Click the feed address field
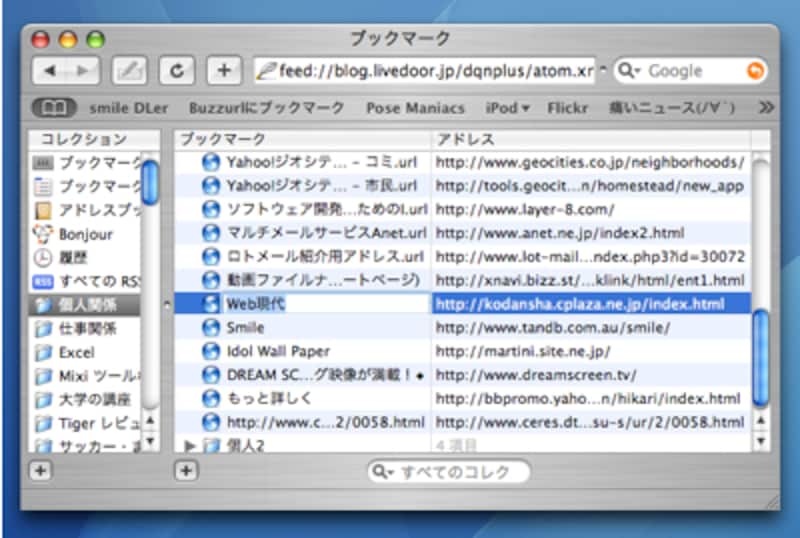Viewport: 800px width, 538px height. [424, 70]
